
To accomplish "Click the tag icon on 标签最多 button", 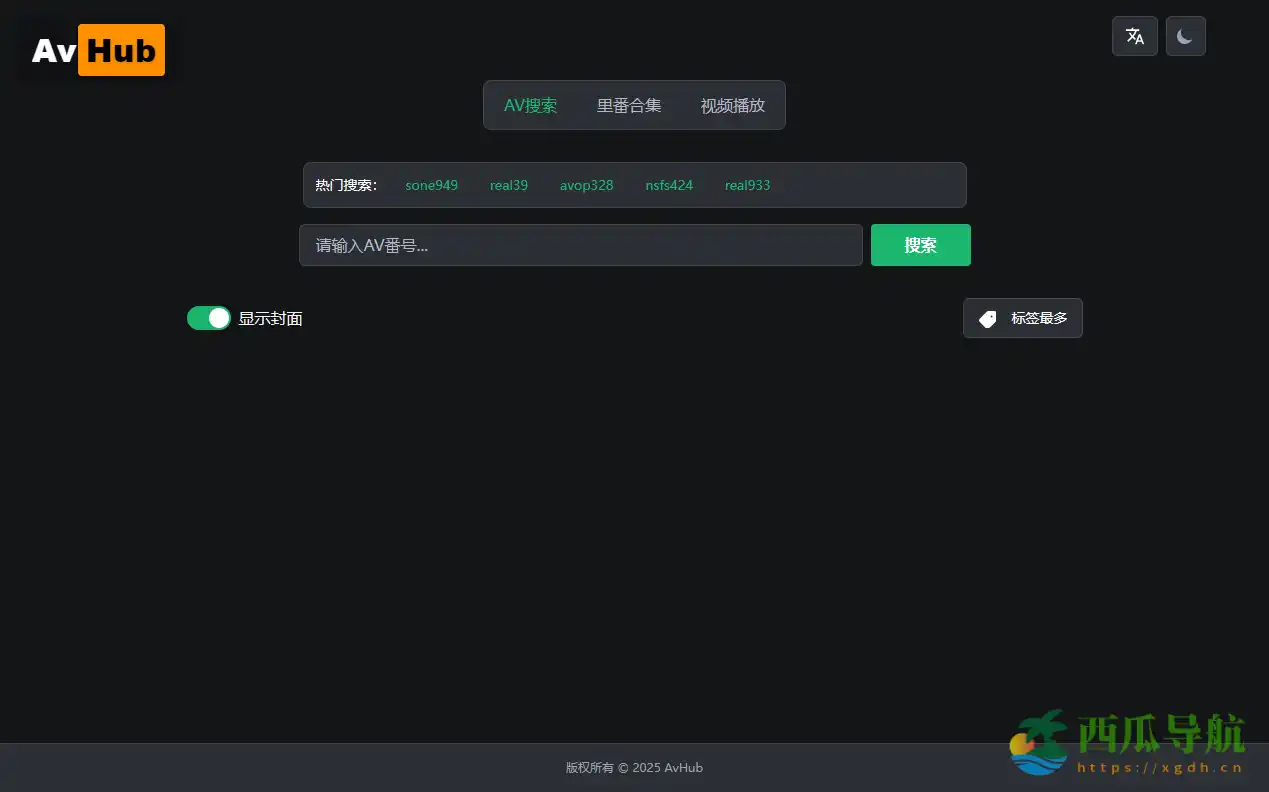I will pyautogui.click(x=986, y=318).
